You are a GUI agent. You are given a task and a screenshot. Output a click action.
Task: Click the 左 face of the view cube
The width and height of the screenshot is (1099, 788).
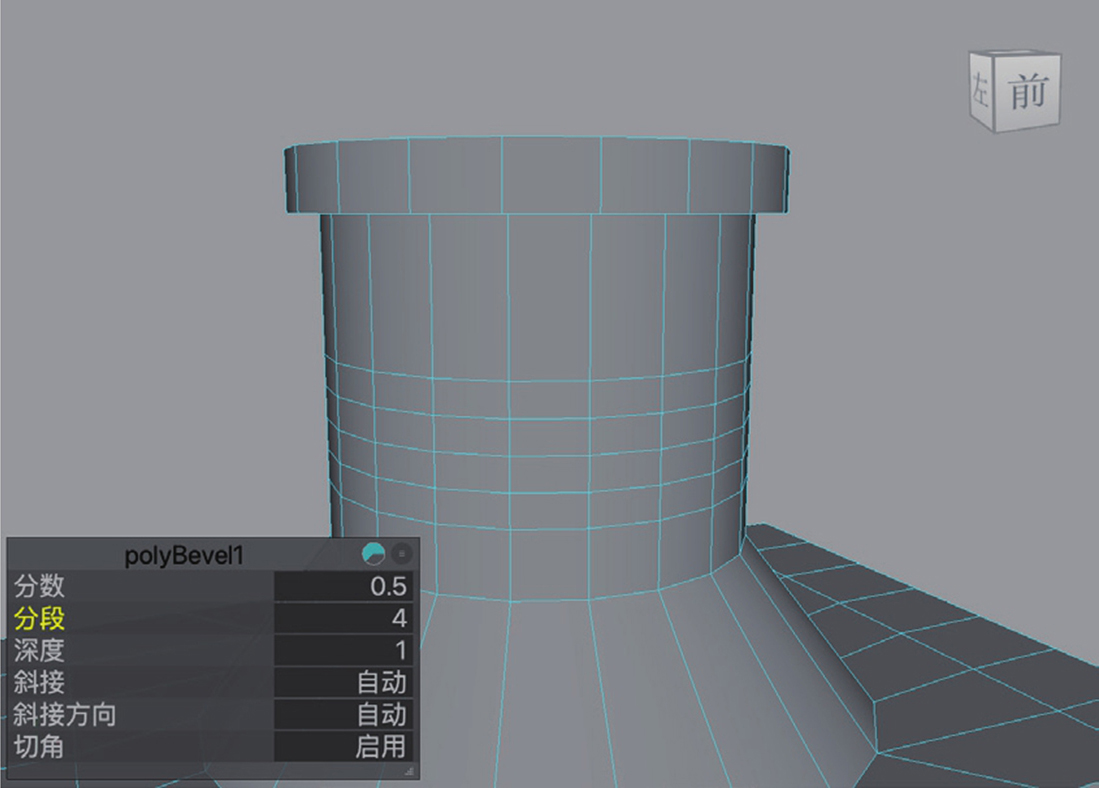(981, 95)
